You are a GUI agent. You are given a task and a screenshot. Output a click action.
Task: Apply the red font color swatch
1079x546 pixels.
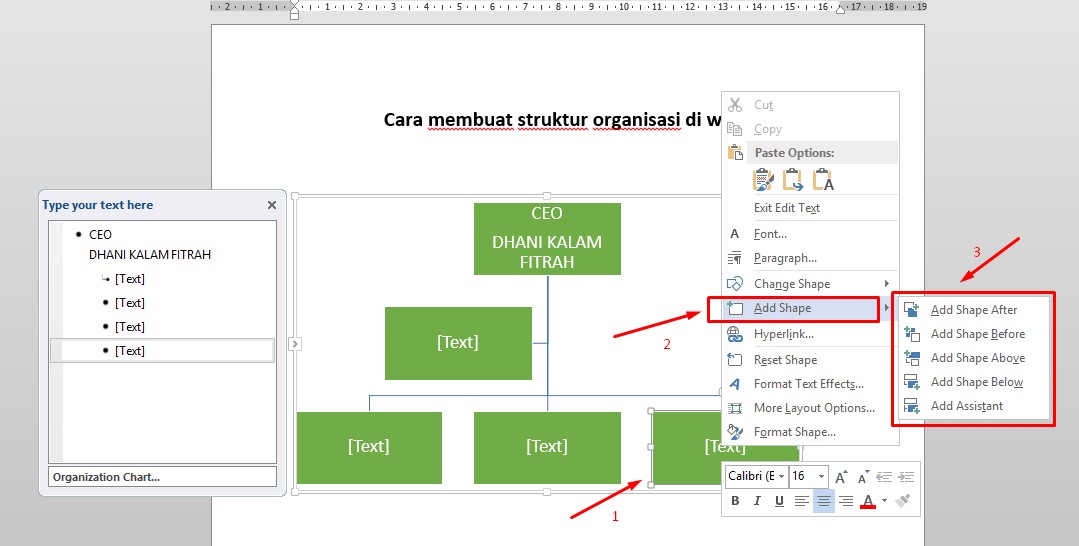coord(868,501)
